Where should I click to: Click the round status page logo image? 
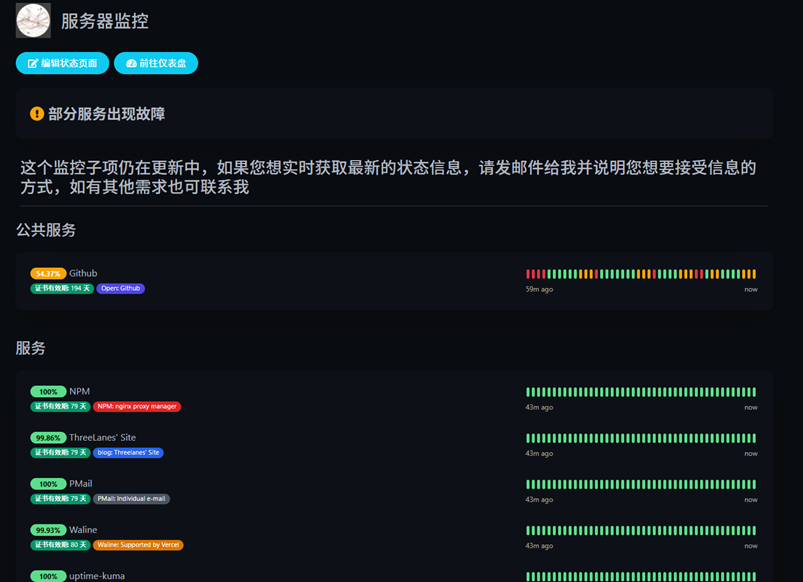(33, 20)
